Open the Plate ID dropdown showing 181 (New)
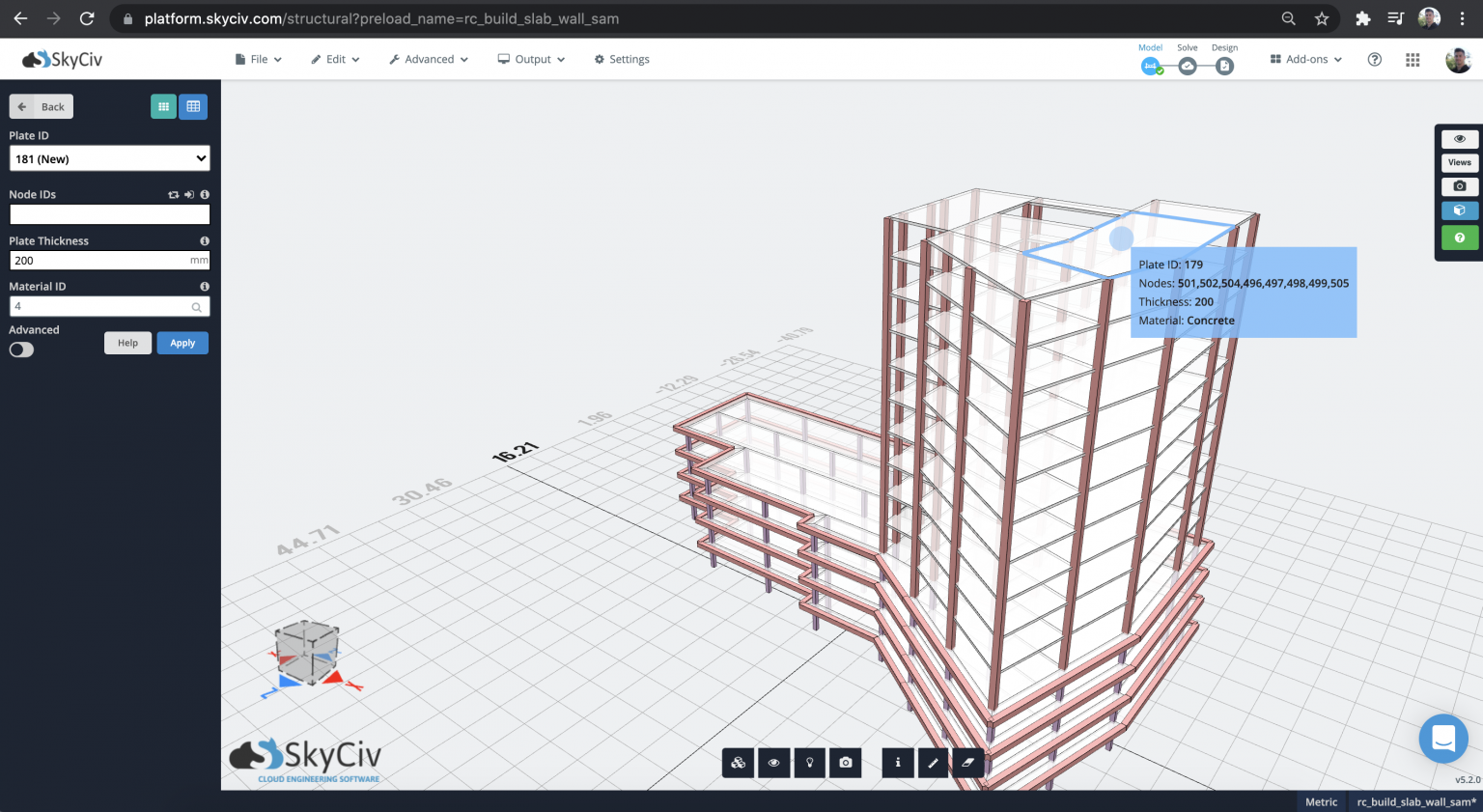The image size is (1483, 812). pos(109,157)
